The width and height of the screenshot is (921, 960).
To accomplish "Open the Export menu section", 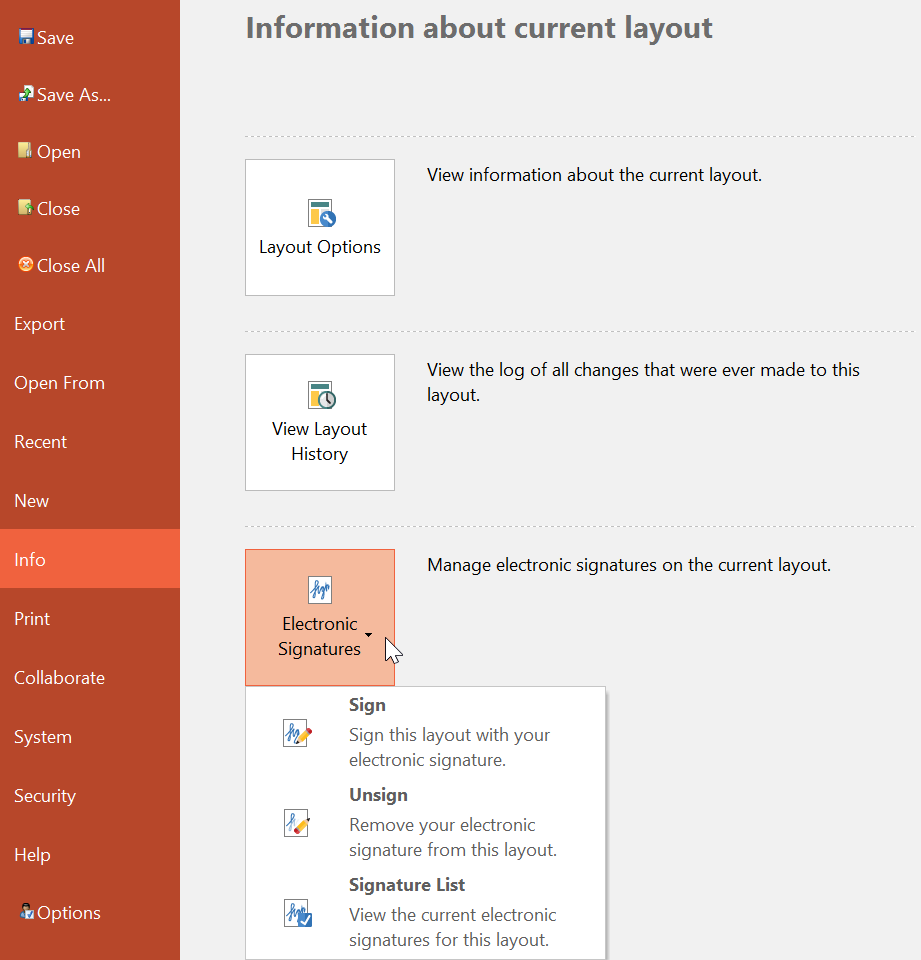I will tap(40, 324).
